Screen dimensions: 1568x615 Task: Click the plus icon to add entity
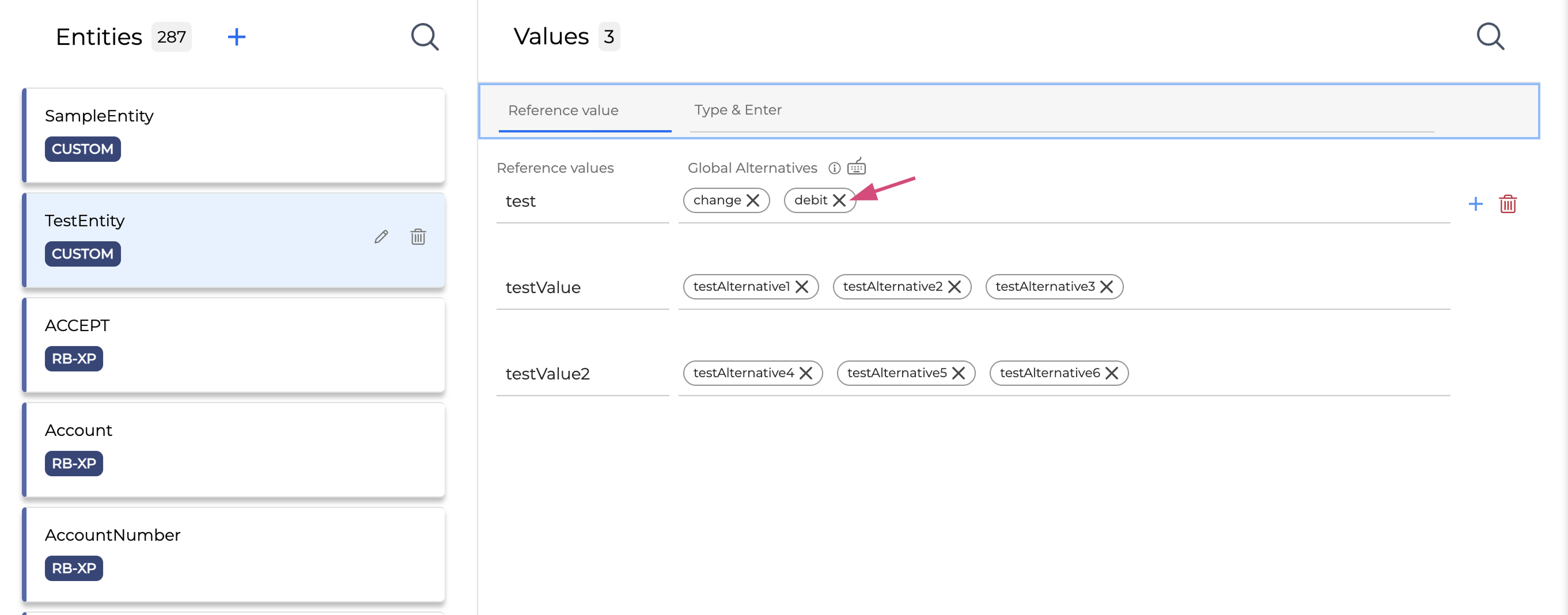236,37
